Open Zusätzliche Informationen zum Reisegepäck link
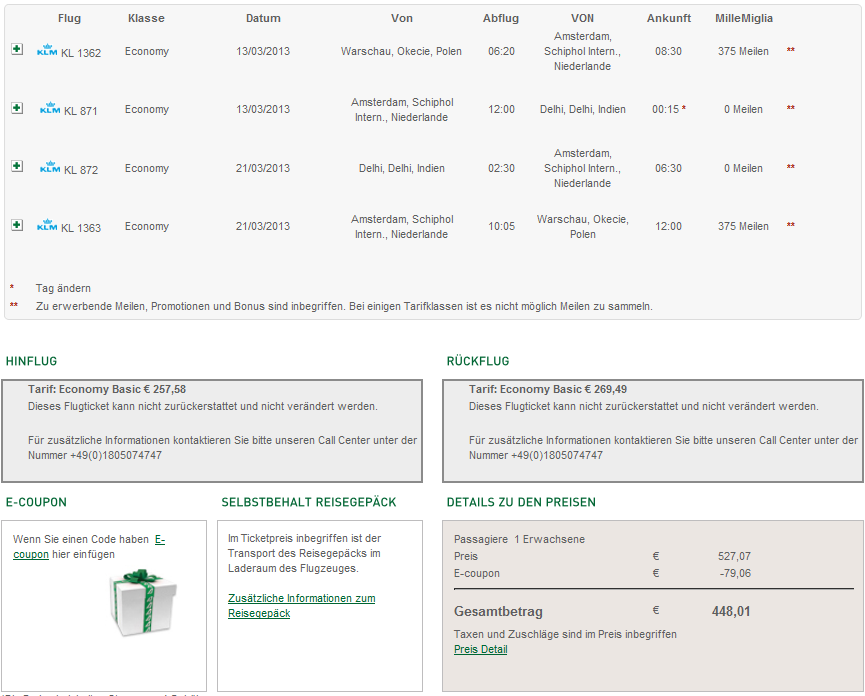865x696 pixels. pyautogui.click(x=301, y=605)
